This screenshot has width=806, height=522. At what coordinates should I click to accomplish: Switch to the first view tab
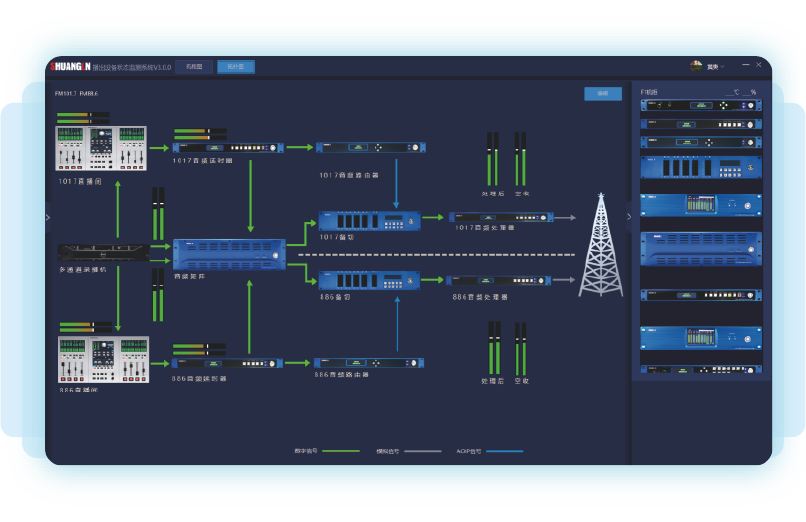coord(193,66)
